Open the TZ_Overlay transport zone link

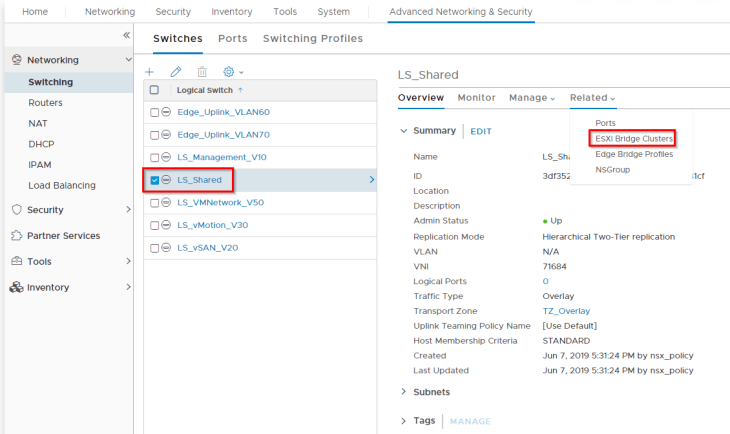tap(565, 311)
